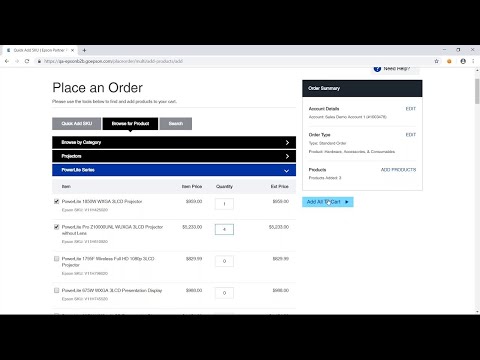Screen dimensions: 480x360
Task: Open the Search tab
Action: pos(176,124)
